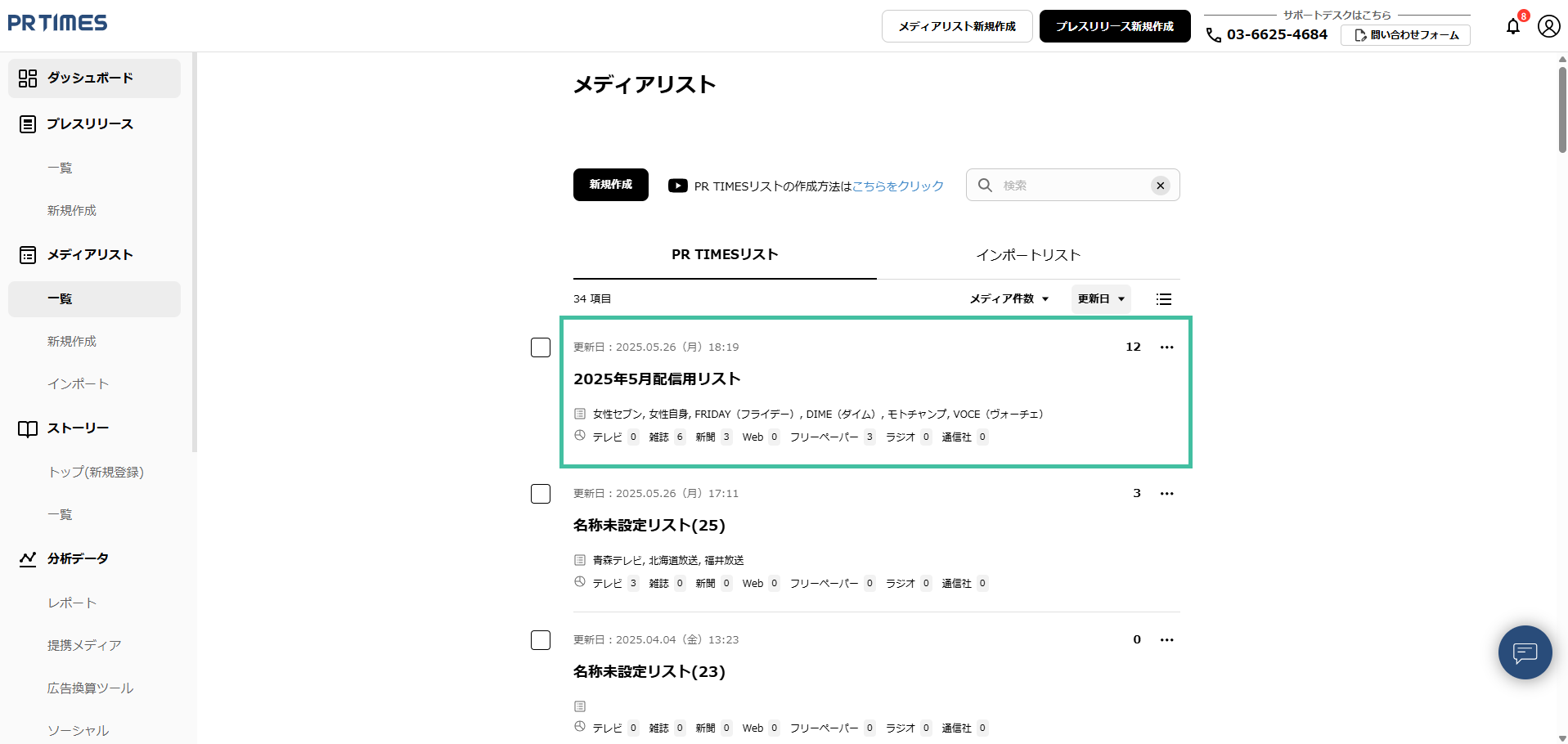Click the YouTube video guide icon

(x=677, y=186)
